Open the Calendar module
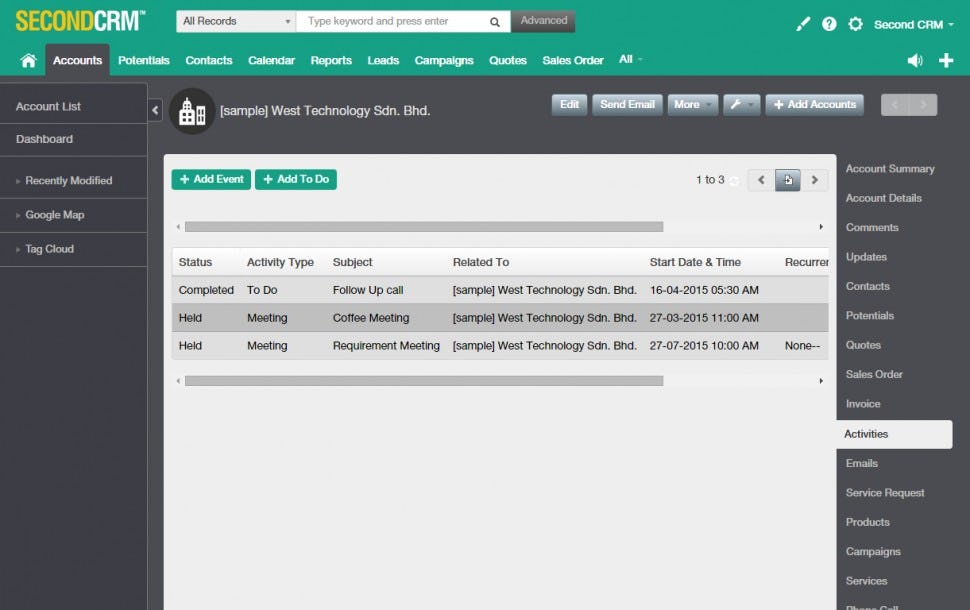The image size is (970, 610). (x=271, y=60)
